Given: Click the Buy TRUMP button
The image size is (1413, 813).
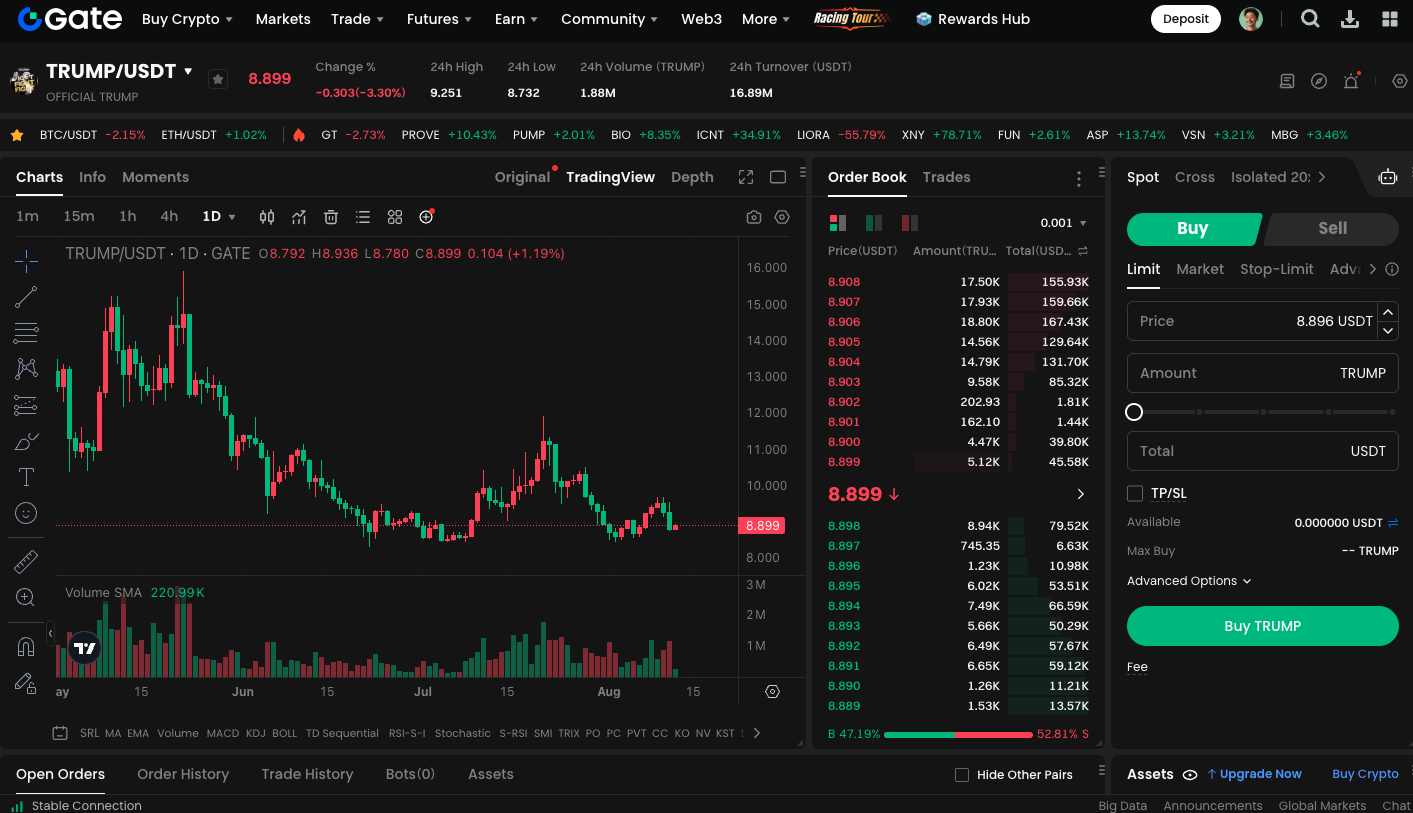Looking at the screenshot, I should coord(1263,626).
